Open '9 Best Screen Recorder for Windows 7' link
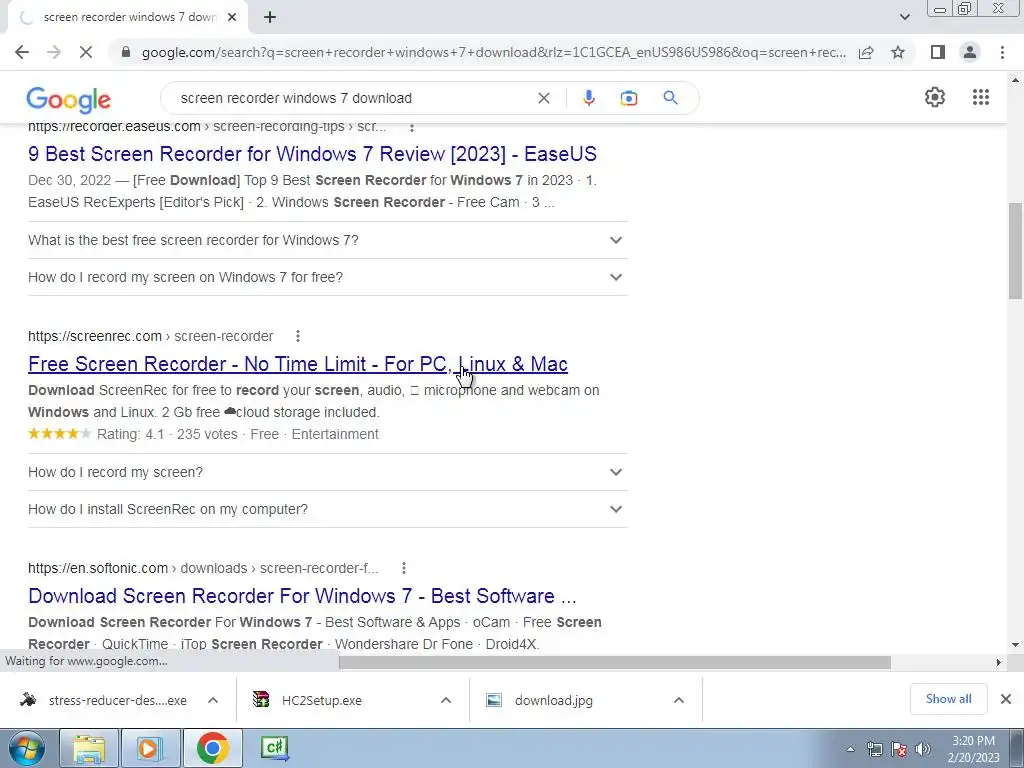The width and height of the screenshot is (1024, 768). (x=312, y=154)
